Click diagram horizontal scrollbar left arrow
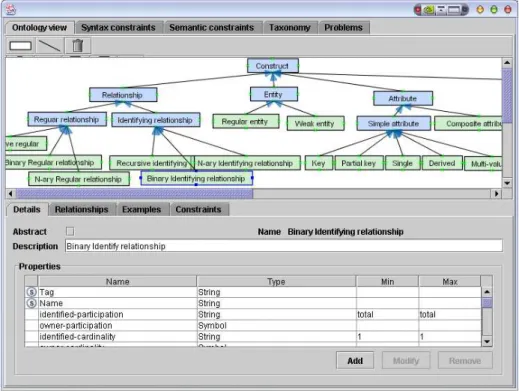519x391 pixels. [11, 193]
